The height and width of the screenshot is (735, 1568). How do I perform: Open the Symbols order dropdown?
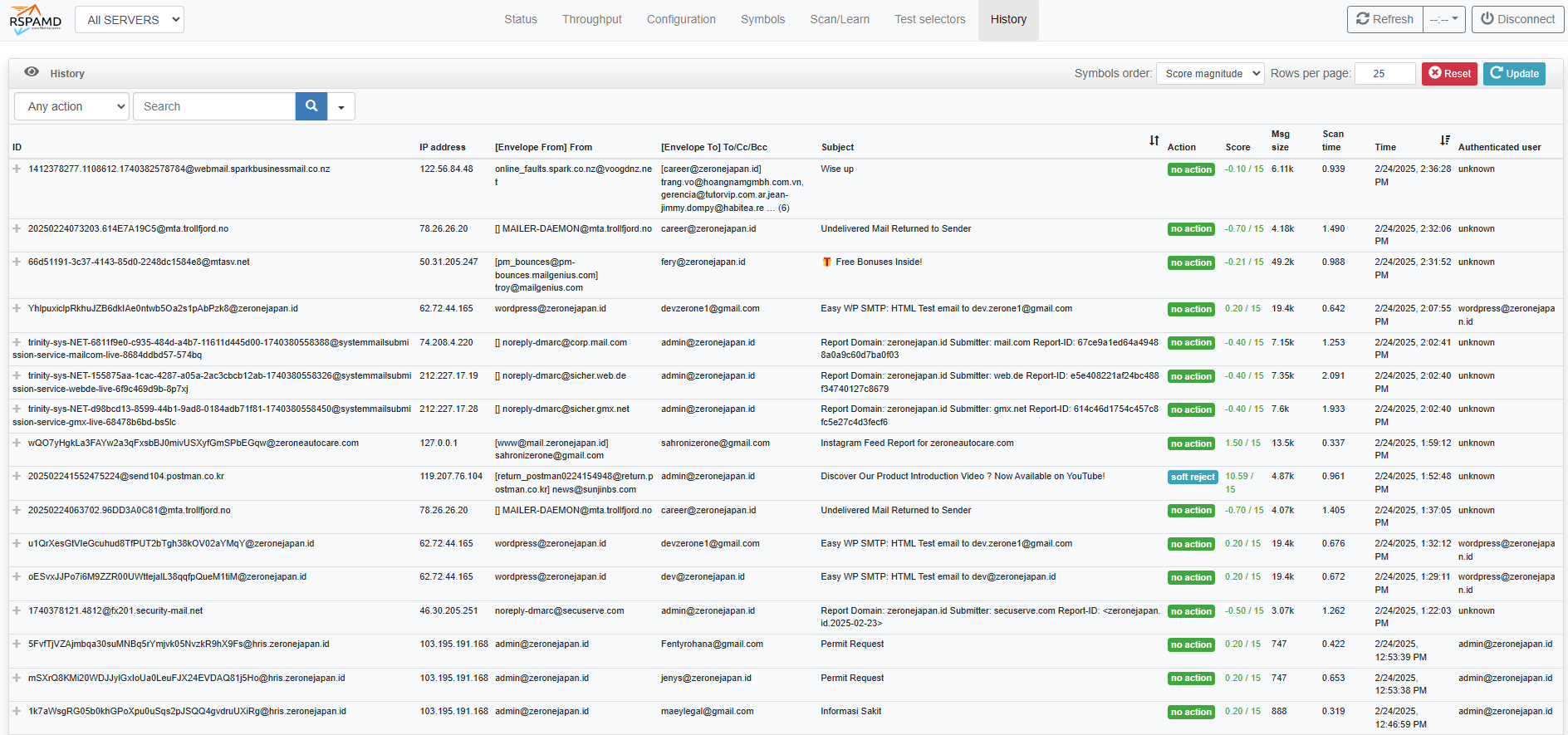pos(1209,74)
